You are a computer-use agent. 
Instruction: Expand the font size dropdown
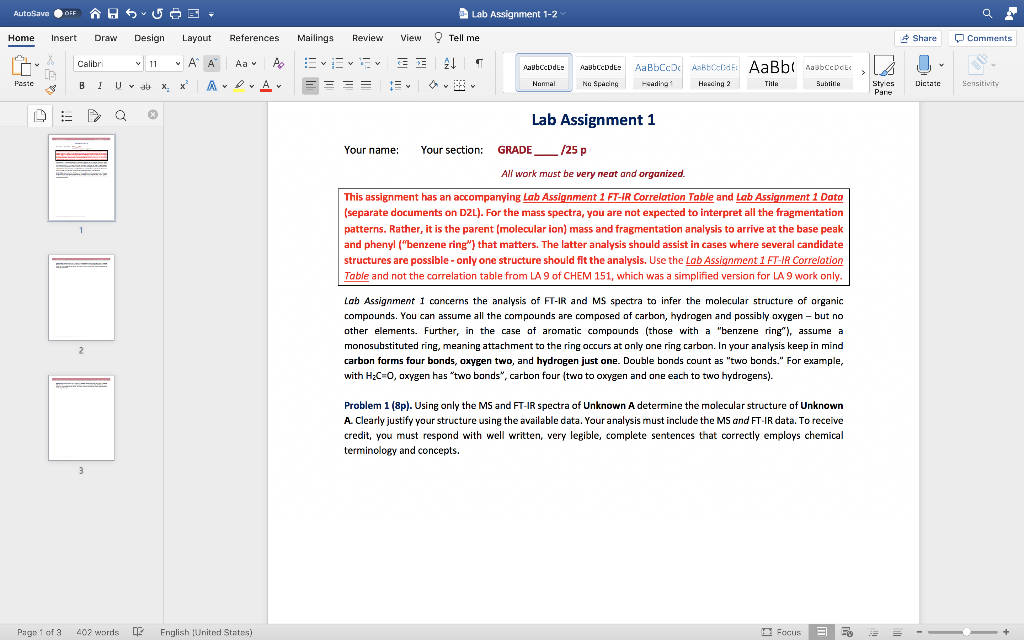[x=178, y=65]
